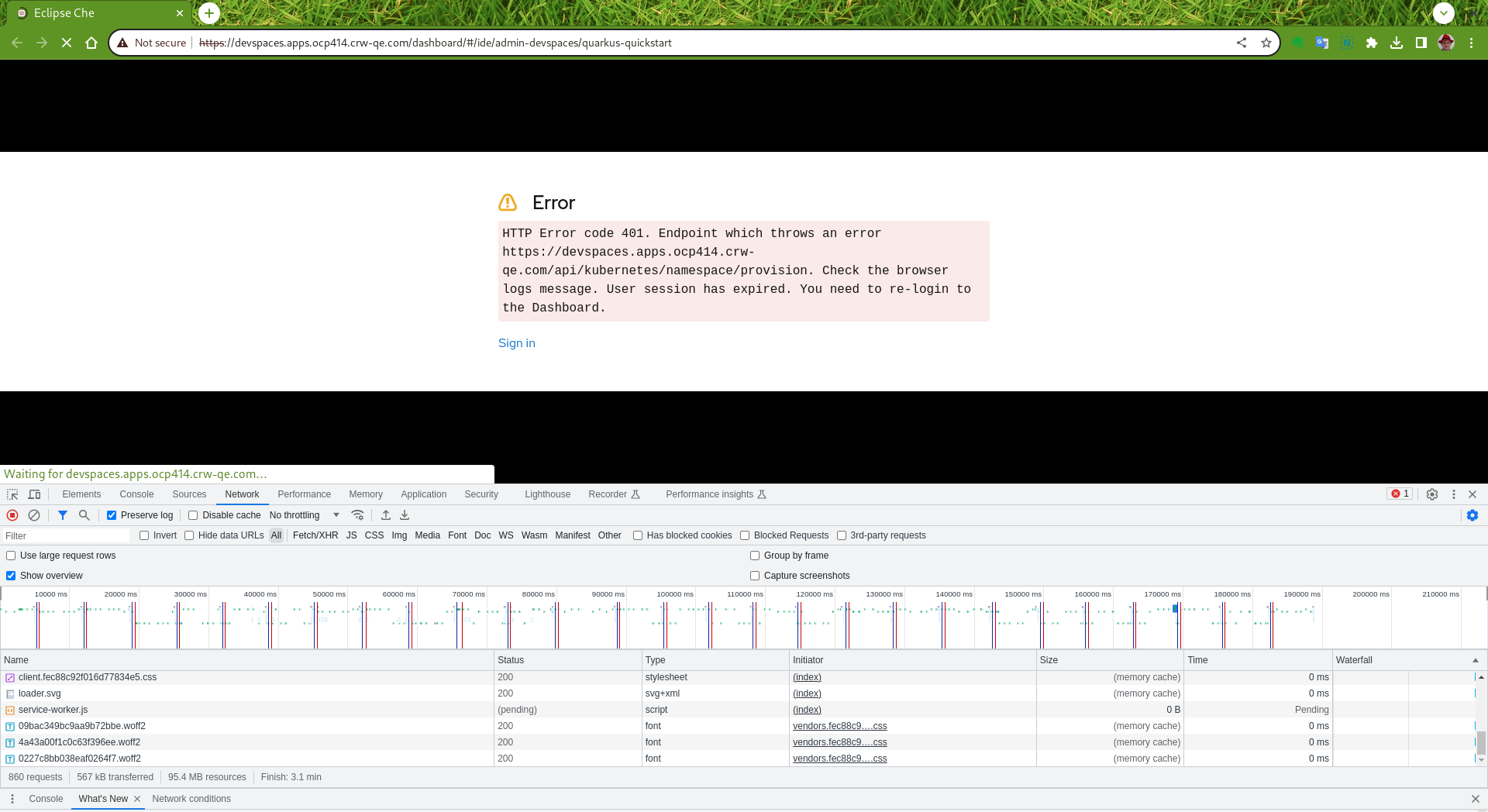This screenshot has height=812, width=1488.
Task: Open network conditions via the wifi icon
Action: tap(357, 515)
